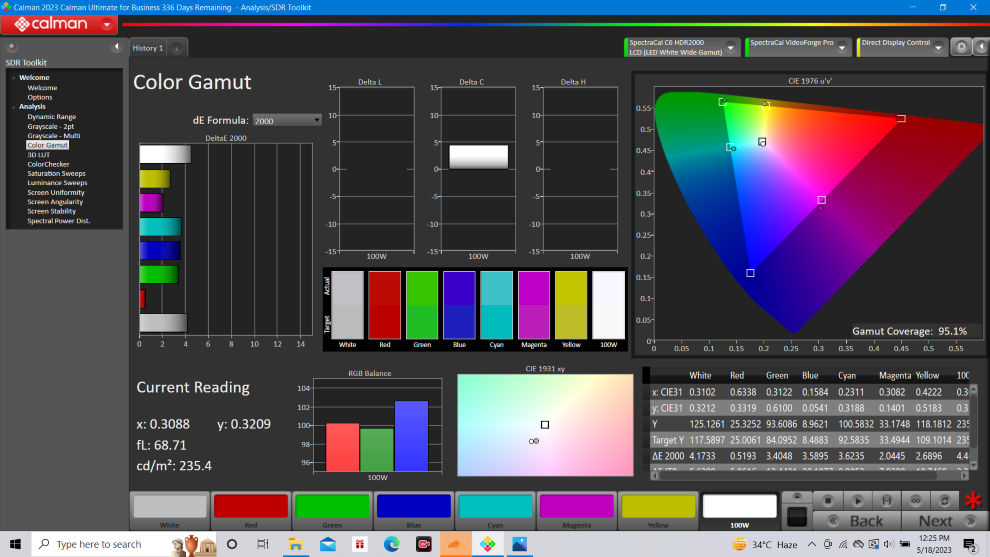Select the 100W pattern swatch at bottom

[x=739, y=510]
